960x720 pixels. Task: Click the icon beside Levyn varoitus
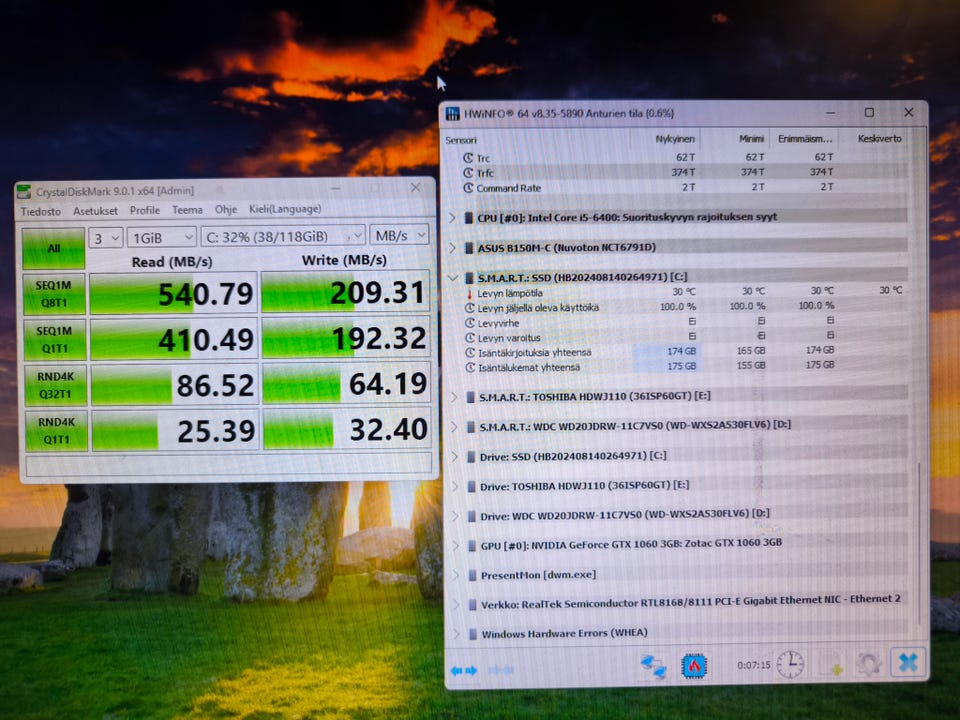pyautogui.click(x=470, y=337)
